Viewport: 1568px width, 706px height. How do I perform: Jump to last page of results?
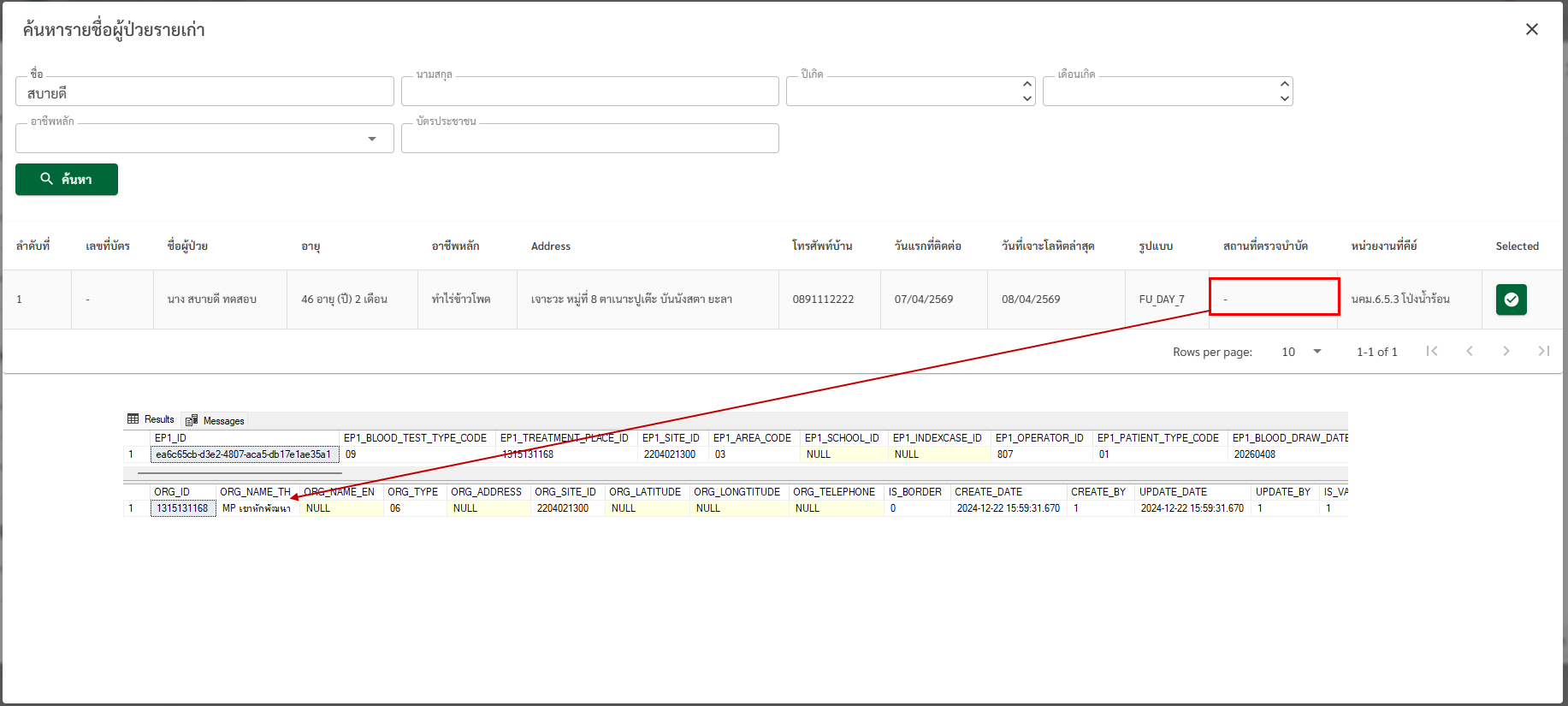1543,351
